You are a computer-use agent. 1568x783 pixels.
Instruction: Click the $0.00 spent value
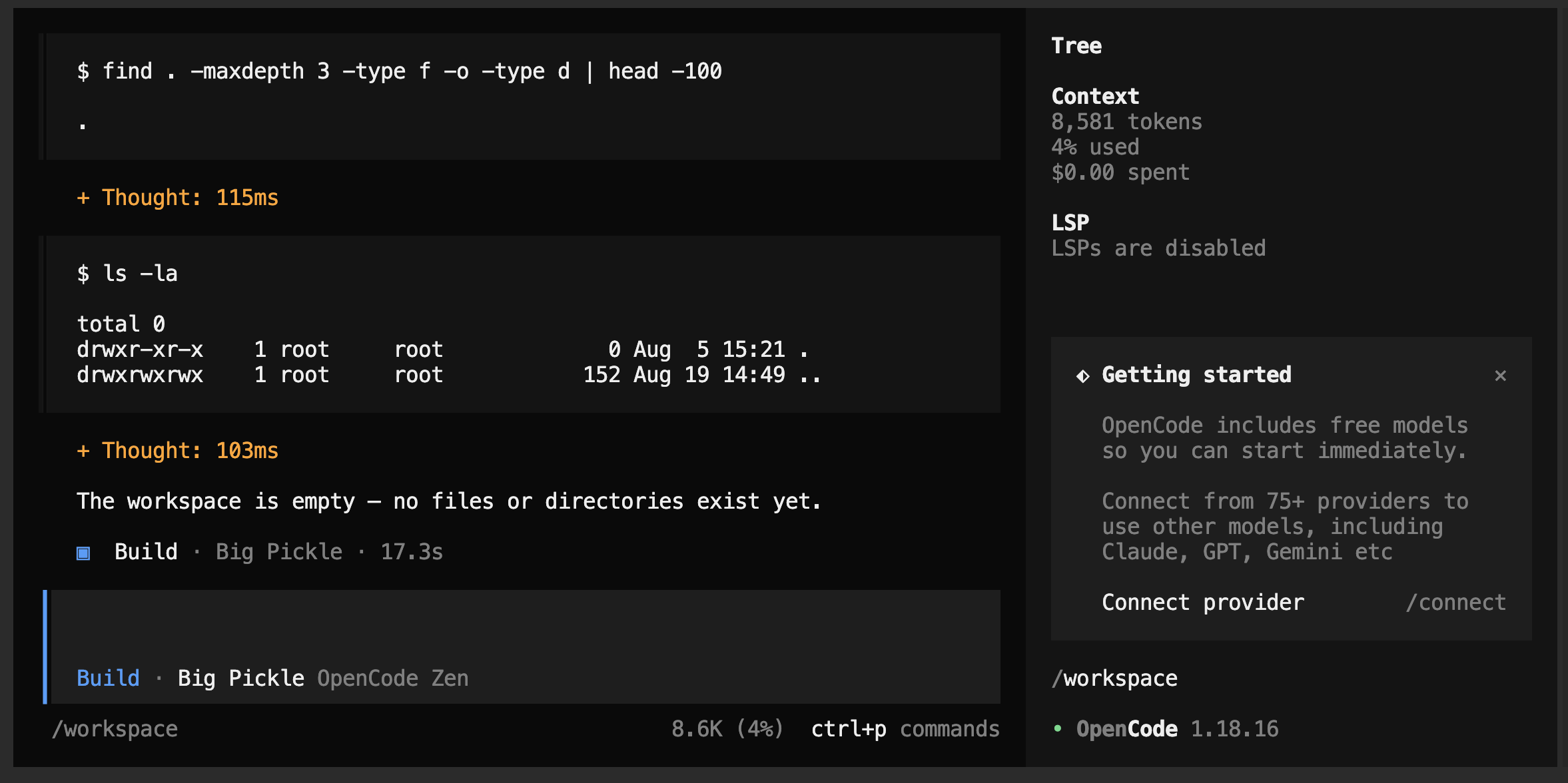click(1120, 172)
